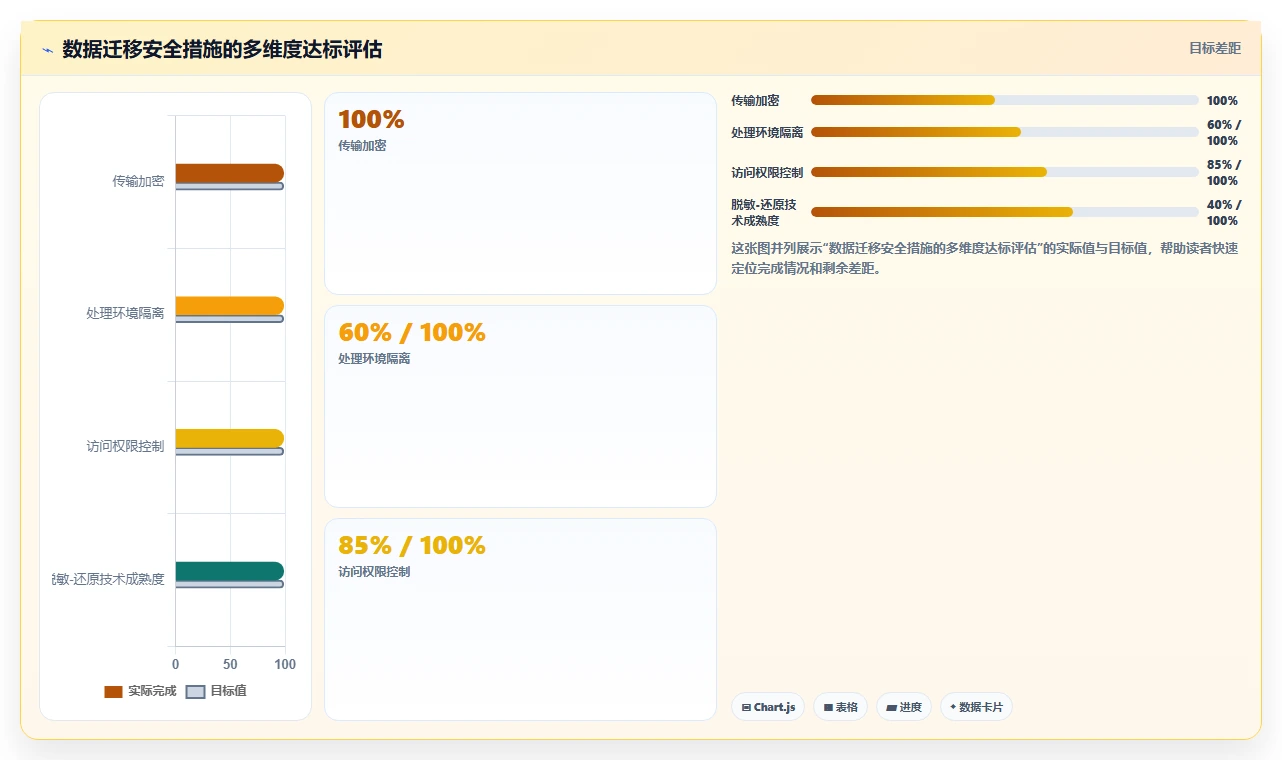The image size is (1282, 760).
Task: Toggle the 目标值 legend swatch
Action: coord(196,692)
